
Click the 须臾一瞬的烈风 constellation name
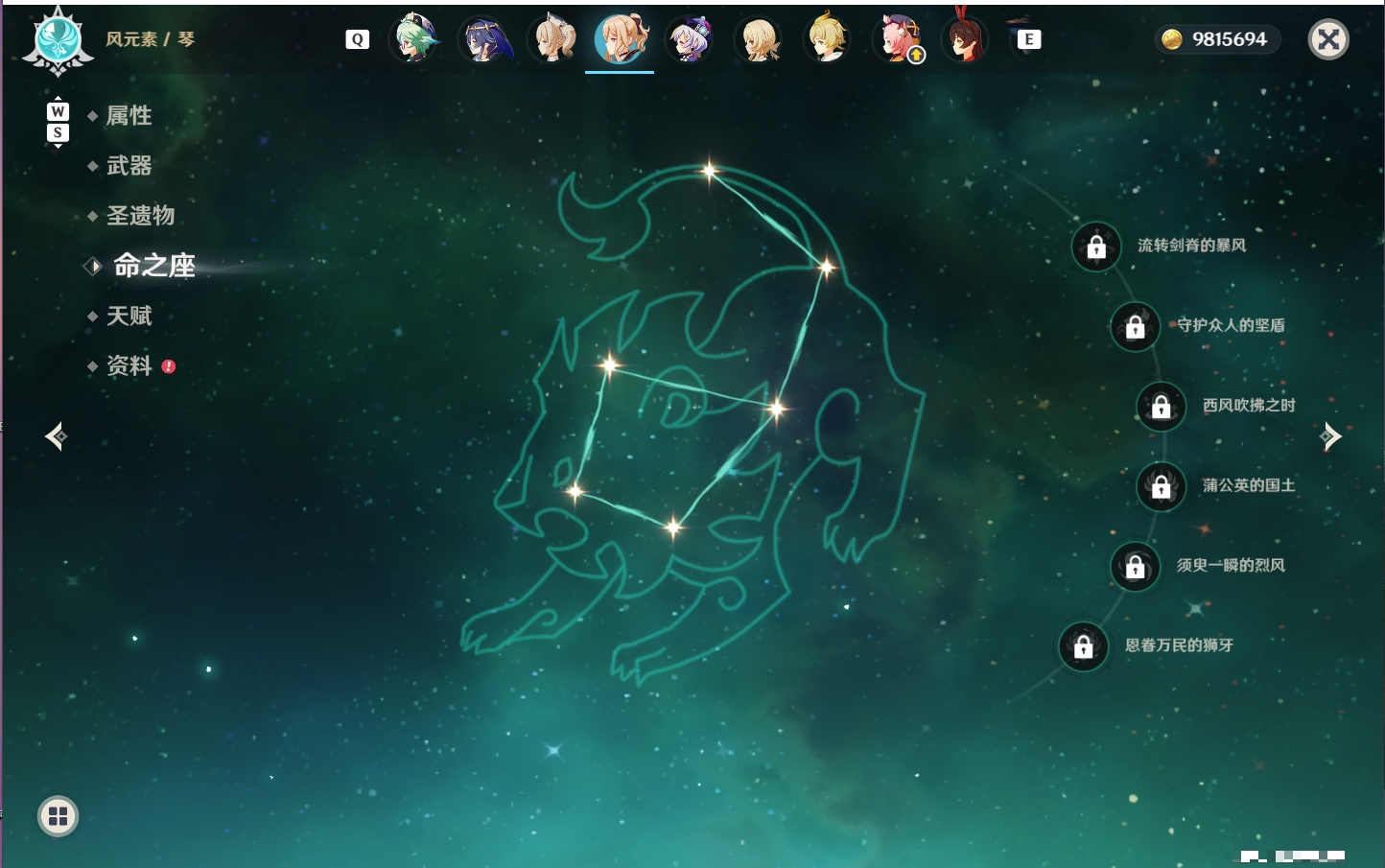pyautogui.click(x=1232, y=565)
